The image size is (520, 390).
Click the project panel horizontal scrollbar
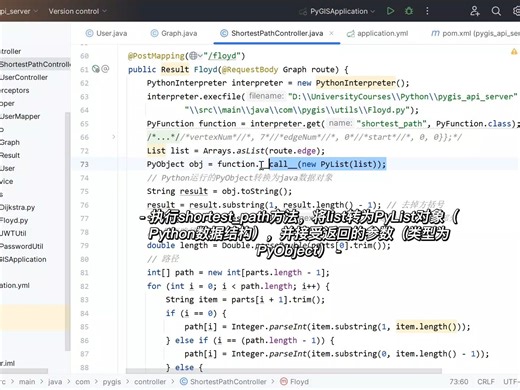24,371
